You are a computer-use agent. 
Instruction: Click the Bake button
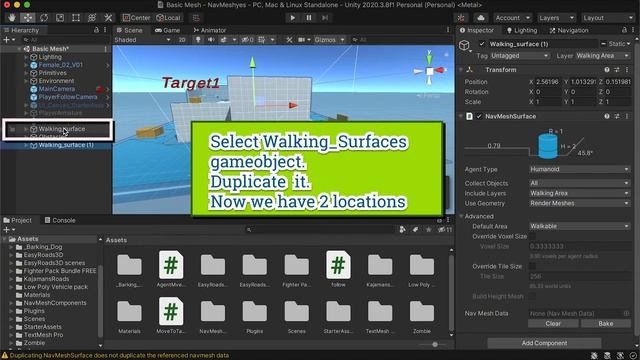click(x=605, y=323)
